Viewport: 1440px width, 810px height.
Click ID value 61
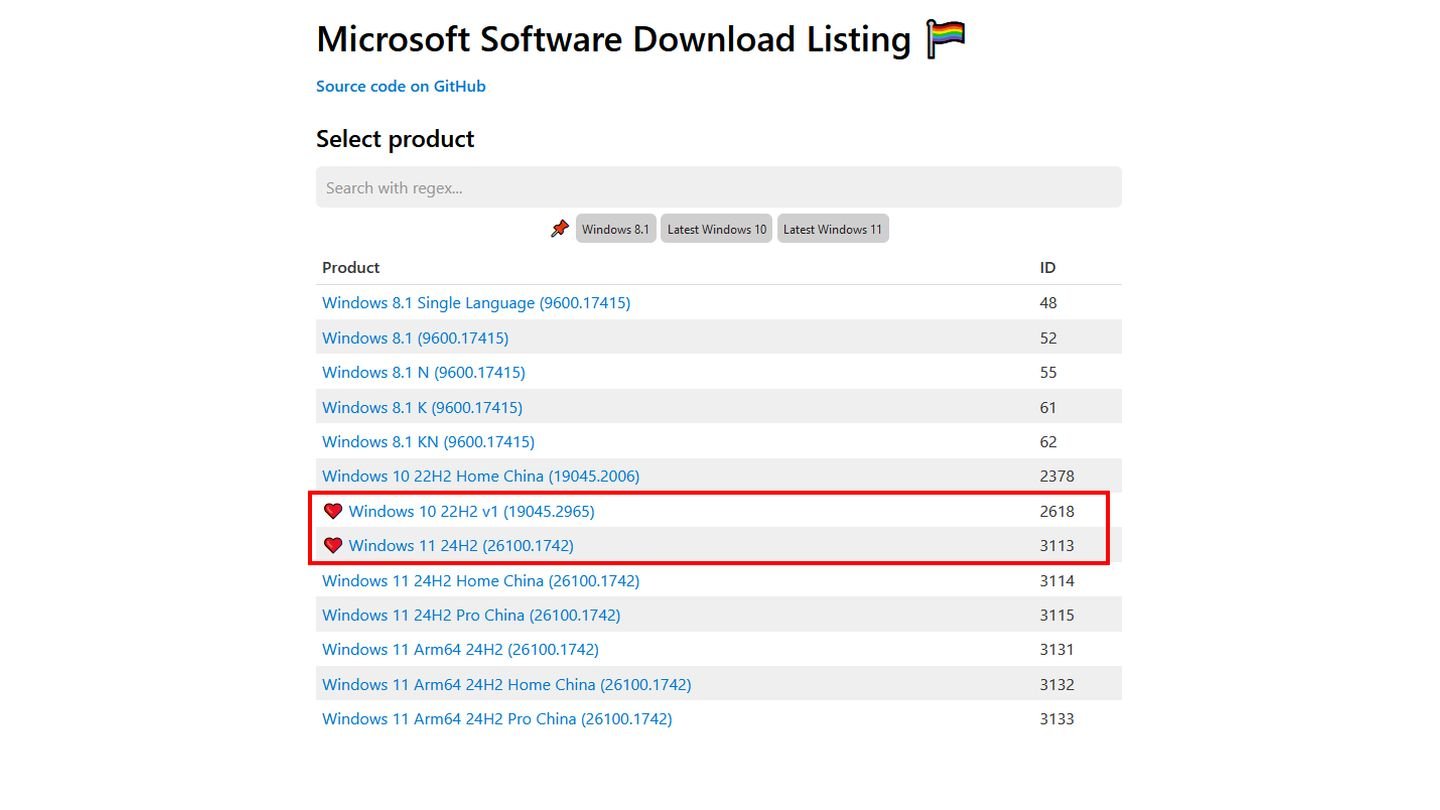pos(1048,407)
